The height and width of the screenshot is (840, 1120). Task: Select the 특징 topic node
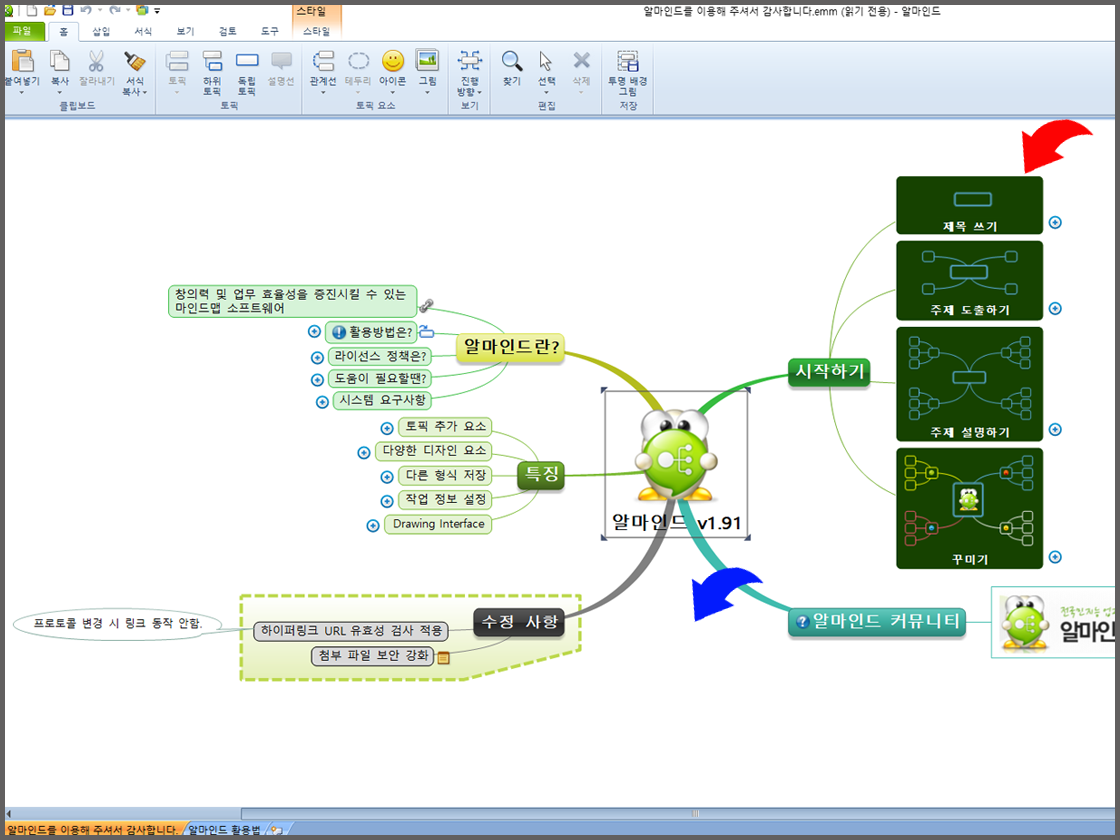pos(541,474)
